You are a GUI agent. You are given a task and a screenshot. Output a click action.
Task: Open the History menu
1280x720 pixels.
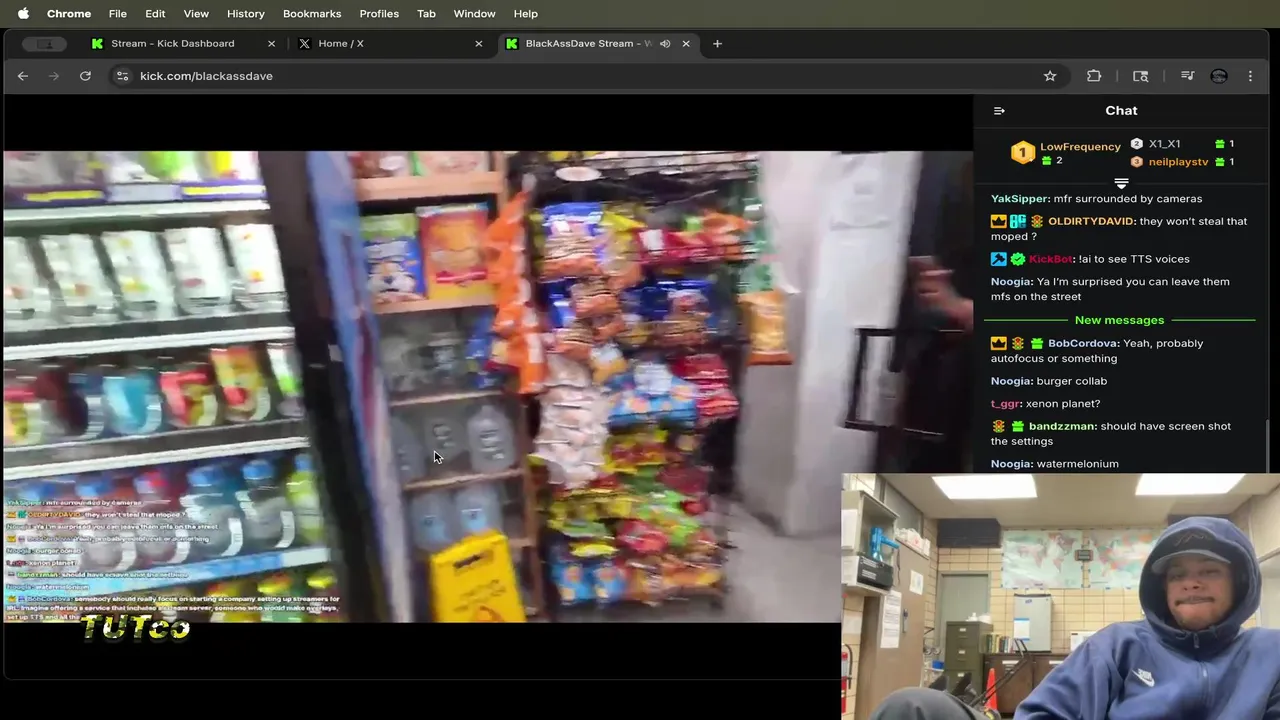click(245, 13)
